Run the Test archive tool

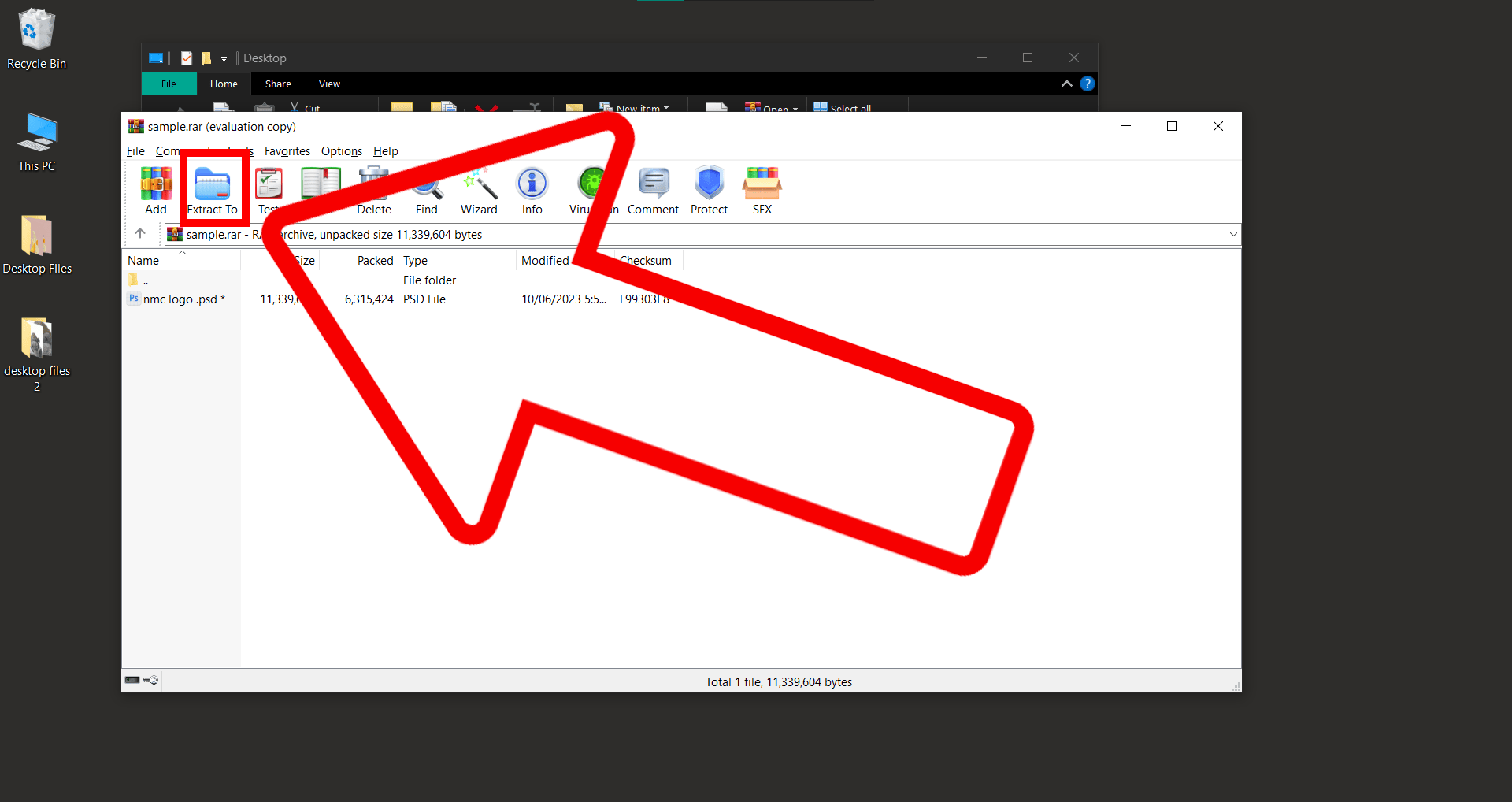click(269, 189)
